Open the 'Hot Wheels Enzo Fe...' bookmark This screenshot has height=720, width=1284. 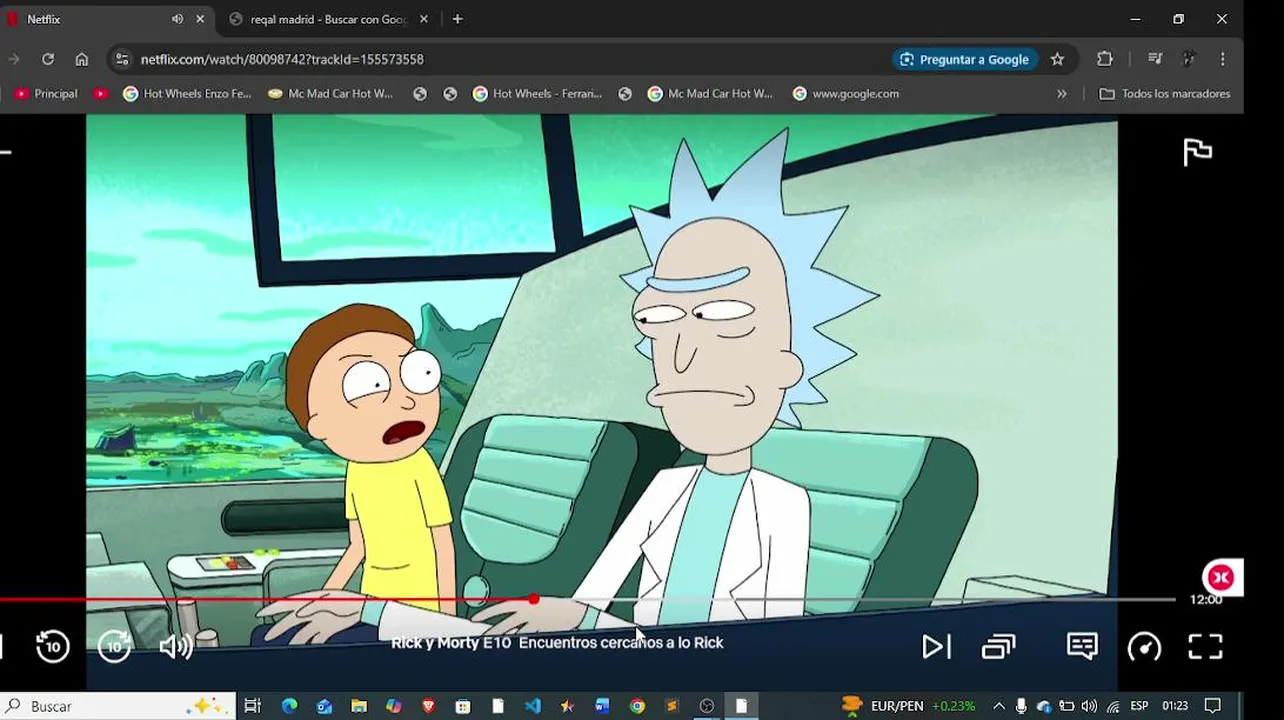point(187,93)
